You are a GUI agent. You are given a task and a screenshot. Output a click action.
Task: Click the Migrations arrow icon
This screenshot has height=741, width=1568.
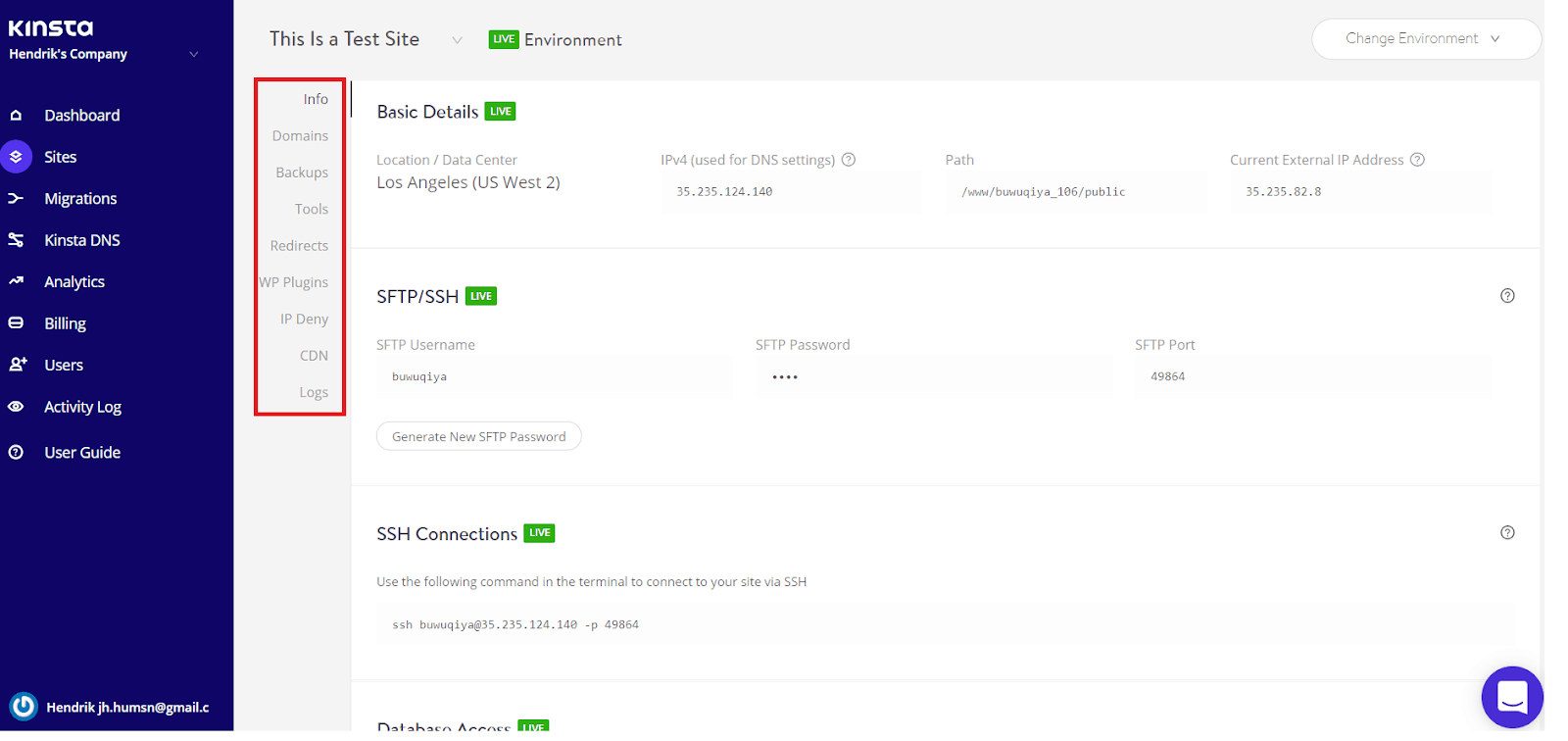click(16, 199)
